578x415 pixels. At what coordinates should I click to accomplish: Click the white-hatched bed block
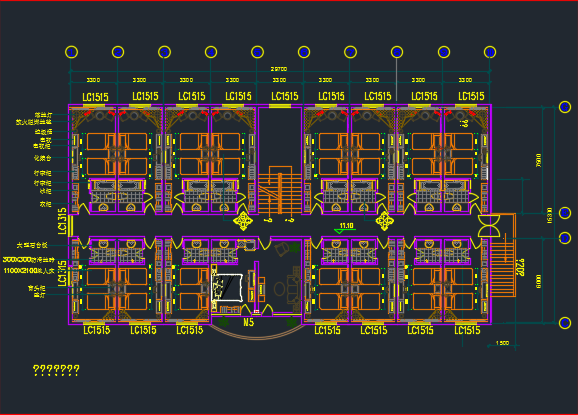click(x=227, y=287)
